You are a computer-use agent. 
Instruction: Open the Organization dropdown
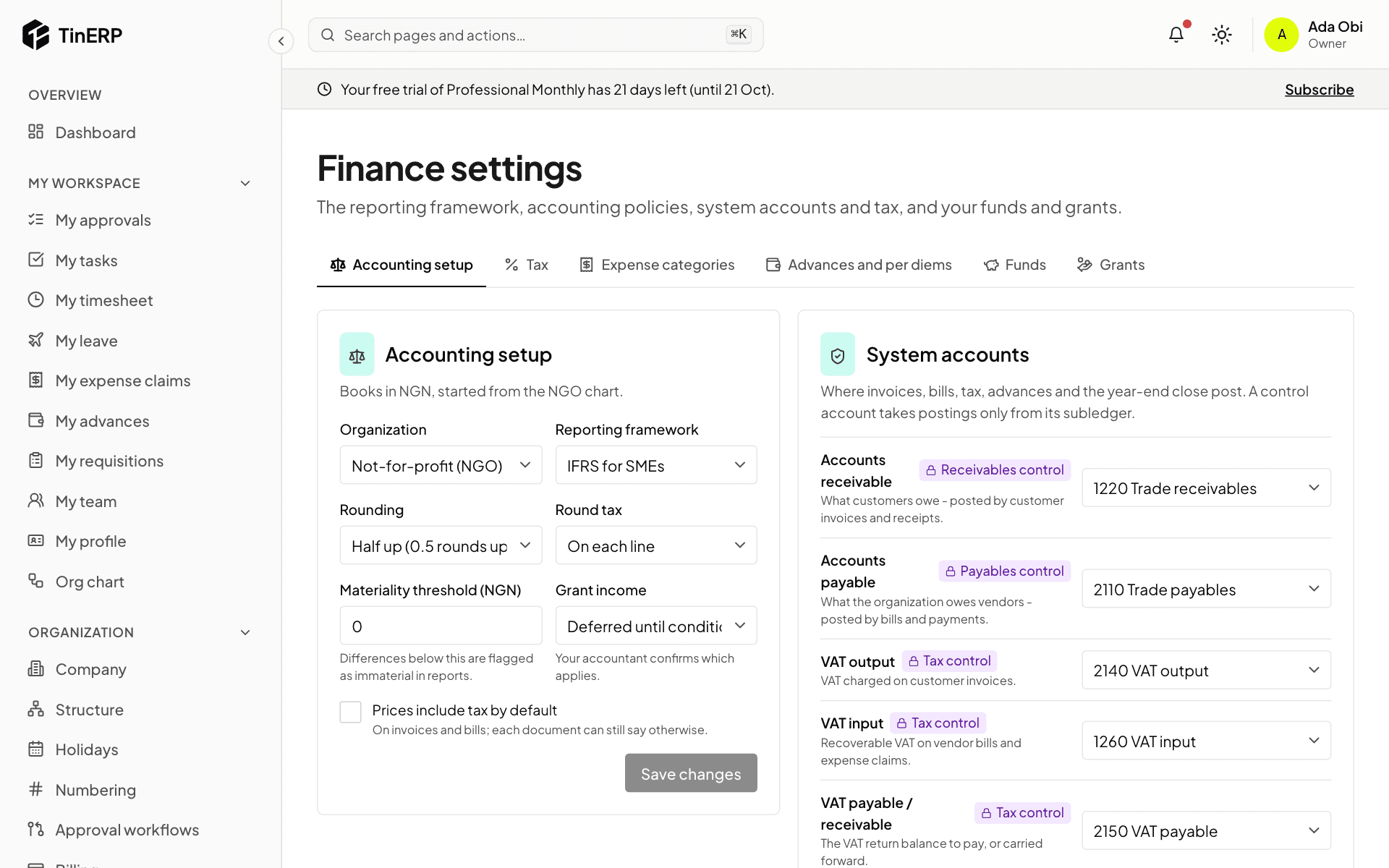pos(441,465)
